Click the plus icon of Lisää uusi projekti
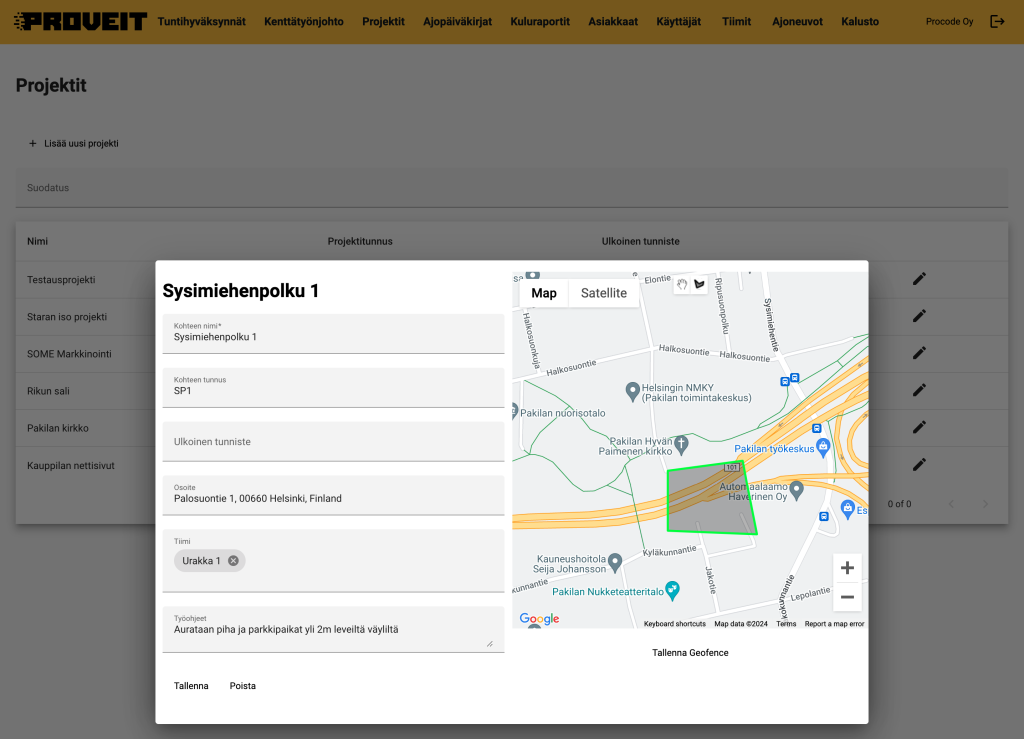 (x=33, y=144)
